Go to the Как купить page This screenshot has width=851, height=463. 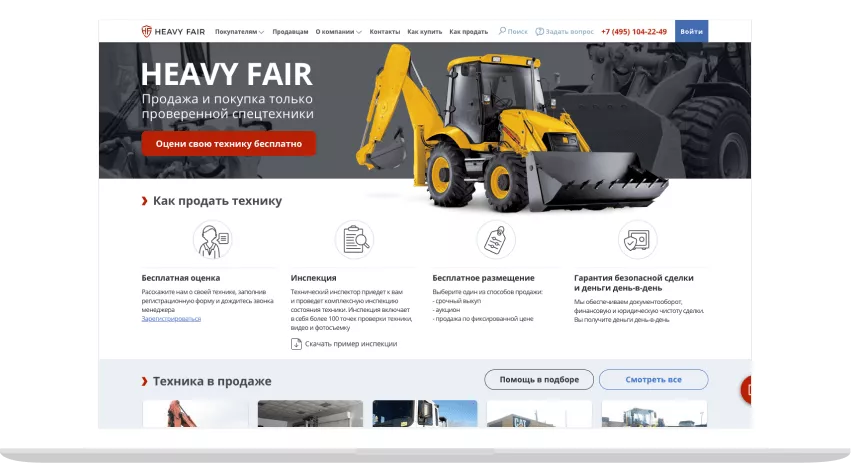click(x=424, y=32)
